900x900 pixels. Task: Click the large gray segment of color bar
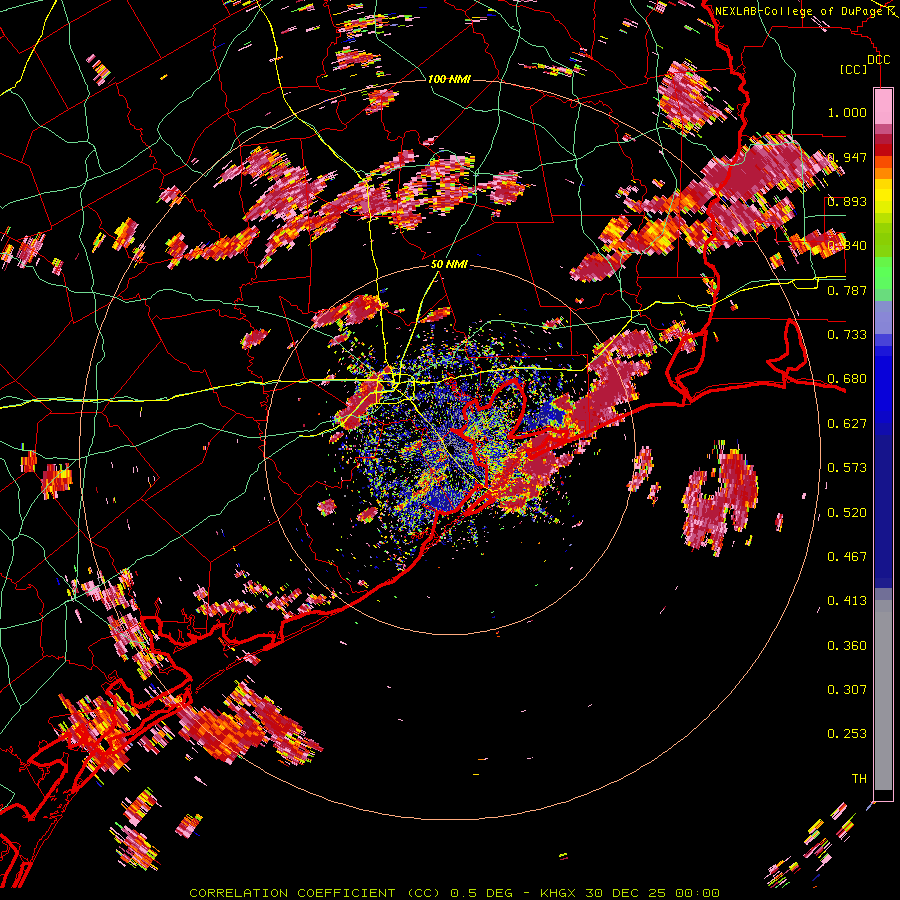coord(883,695)
